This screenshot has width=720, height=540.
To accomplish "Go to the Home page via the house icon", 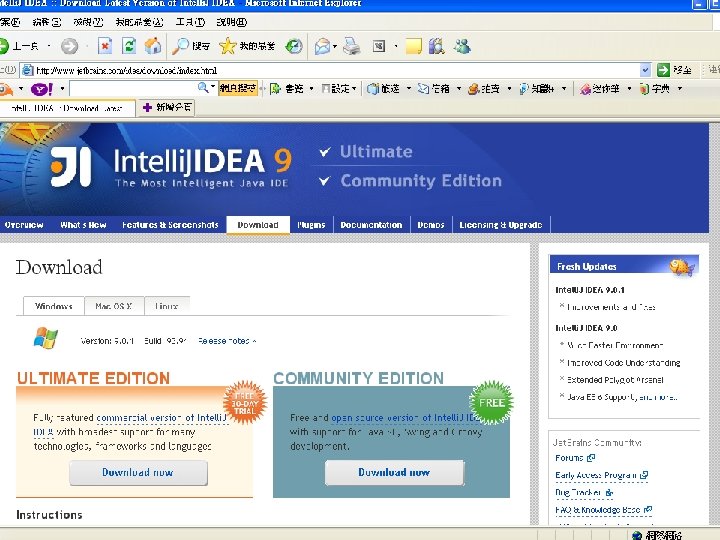I will (x=153, y=46).
